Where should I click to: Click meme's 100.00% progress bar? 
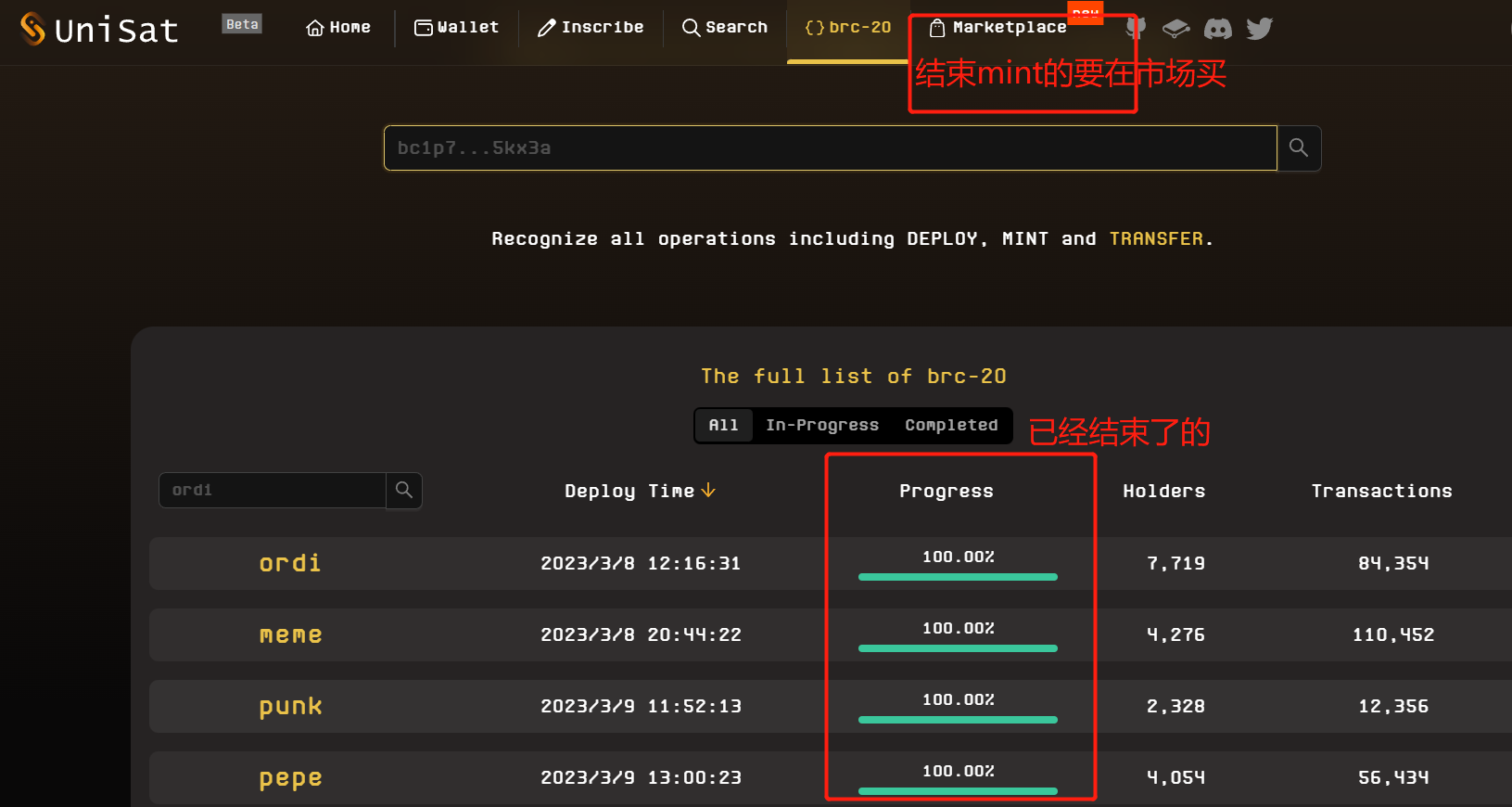pyautogui.click(x=958, y=648)
